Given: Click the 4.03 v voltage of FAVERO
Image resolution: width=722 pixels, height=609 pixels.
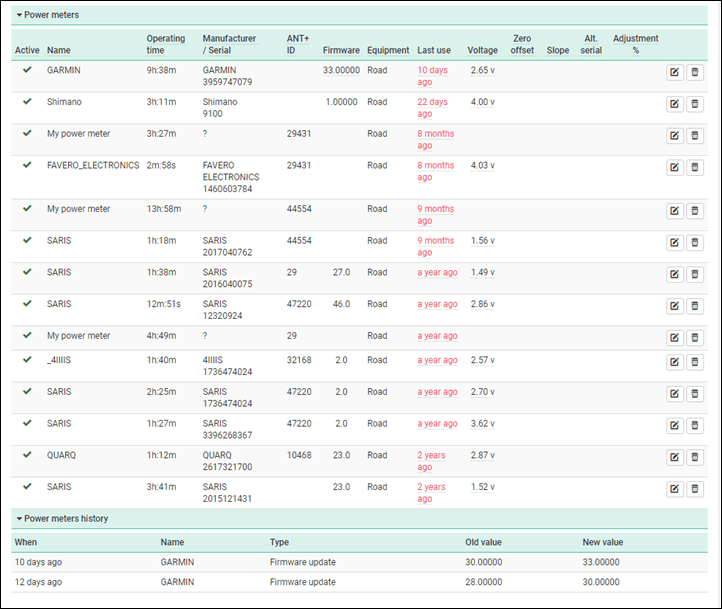Looking at the screenshot, I should click(483, 165).
